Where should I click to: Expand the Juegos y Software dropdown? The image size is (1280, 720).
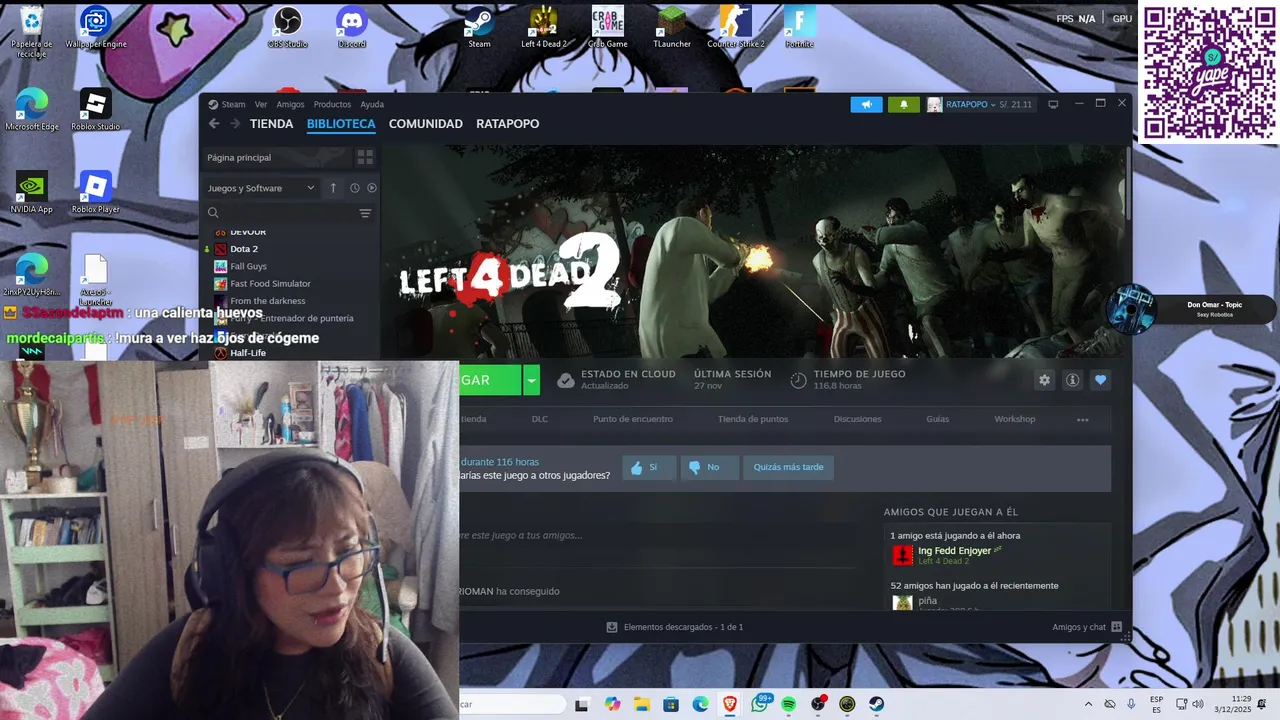(261, 188)
